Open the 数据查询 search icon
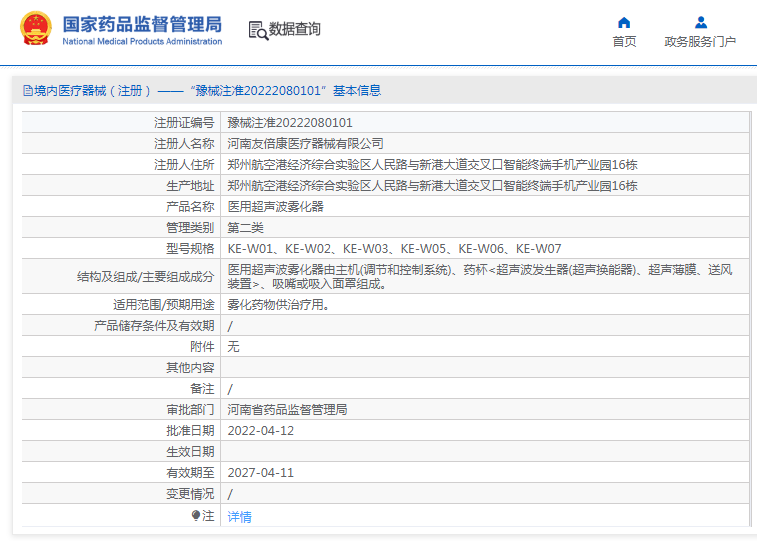The height and width of the screenshot is (541, 757). (258, 30)
